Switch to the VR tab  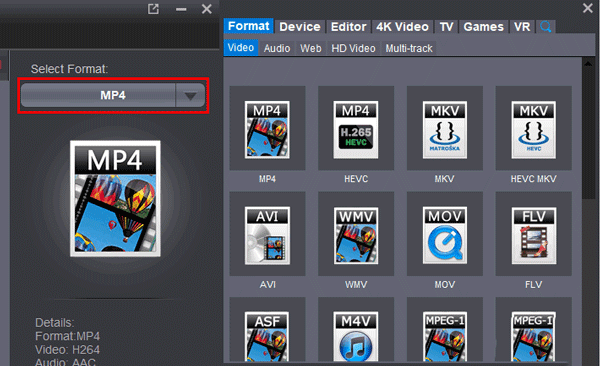tap(522, 27)
